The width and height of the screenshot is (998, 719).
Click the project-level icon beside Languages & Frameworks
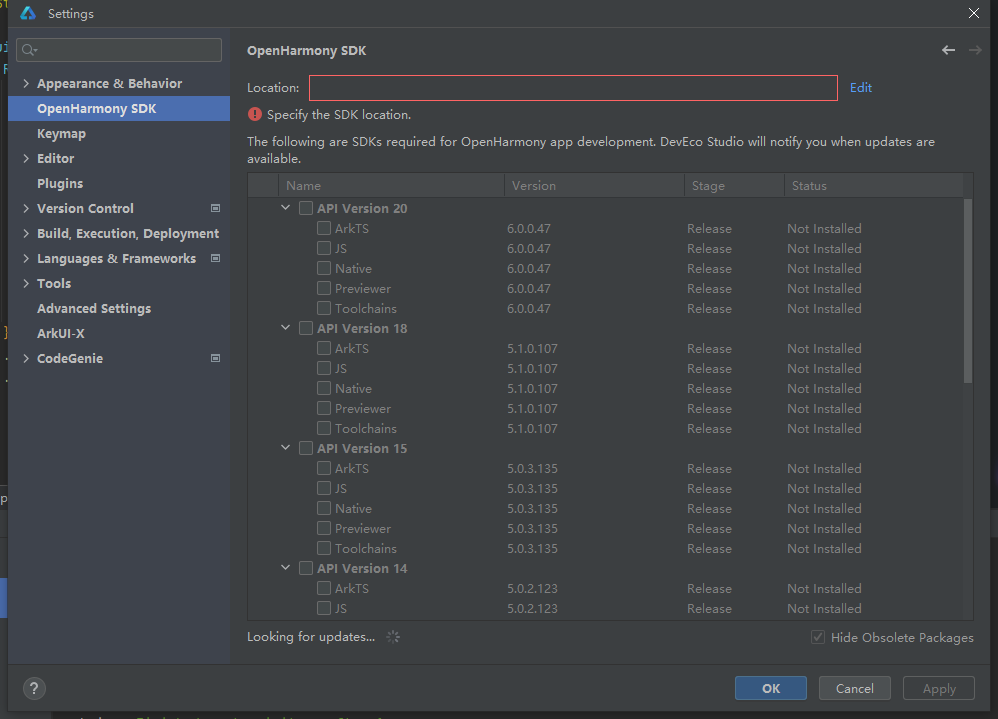tap(216, 258)
